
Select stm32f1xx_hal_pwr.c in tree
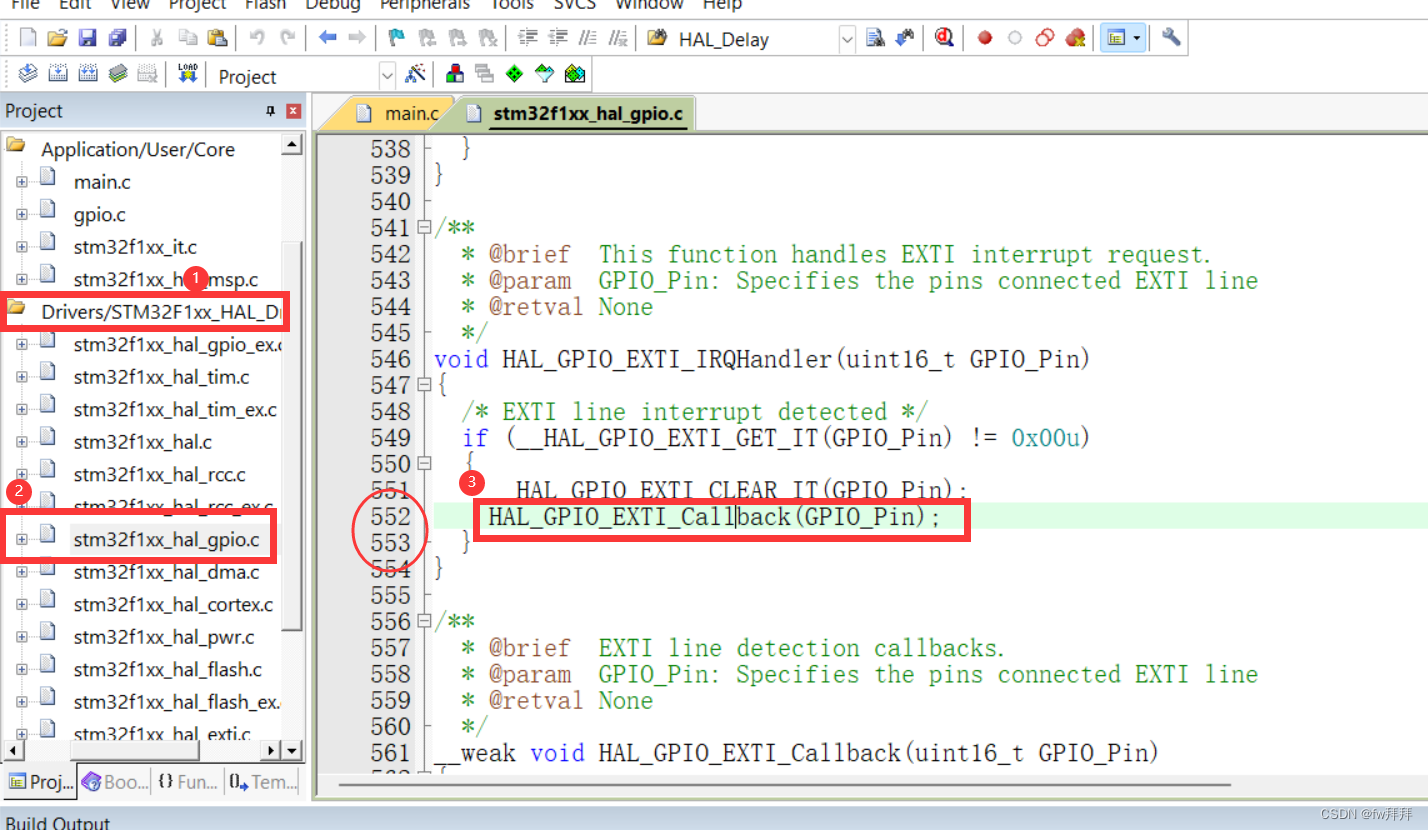(164, 637)
